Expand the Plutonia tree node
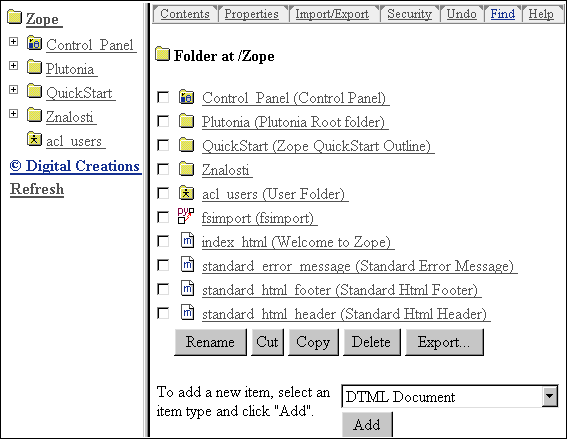 click(x=13, y=66)
